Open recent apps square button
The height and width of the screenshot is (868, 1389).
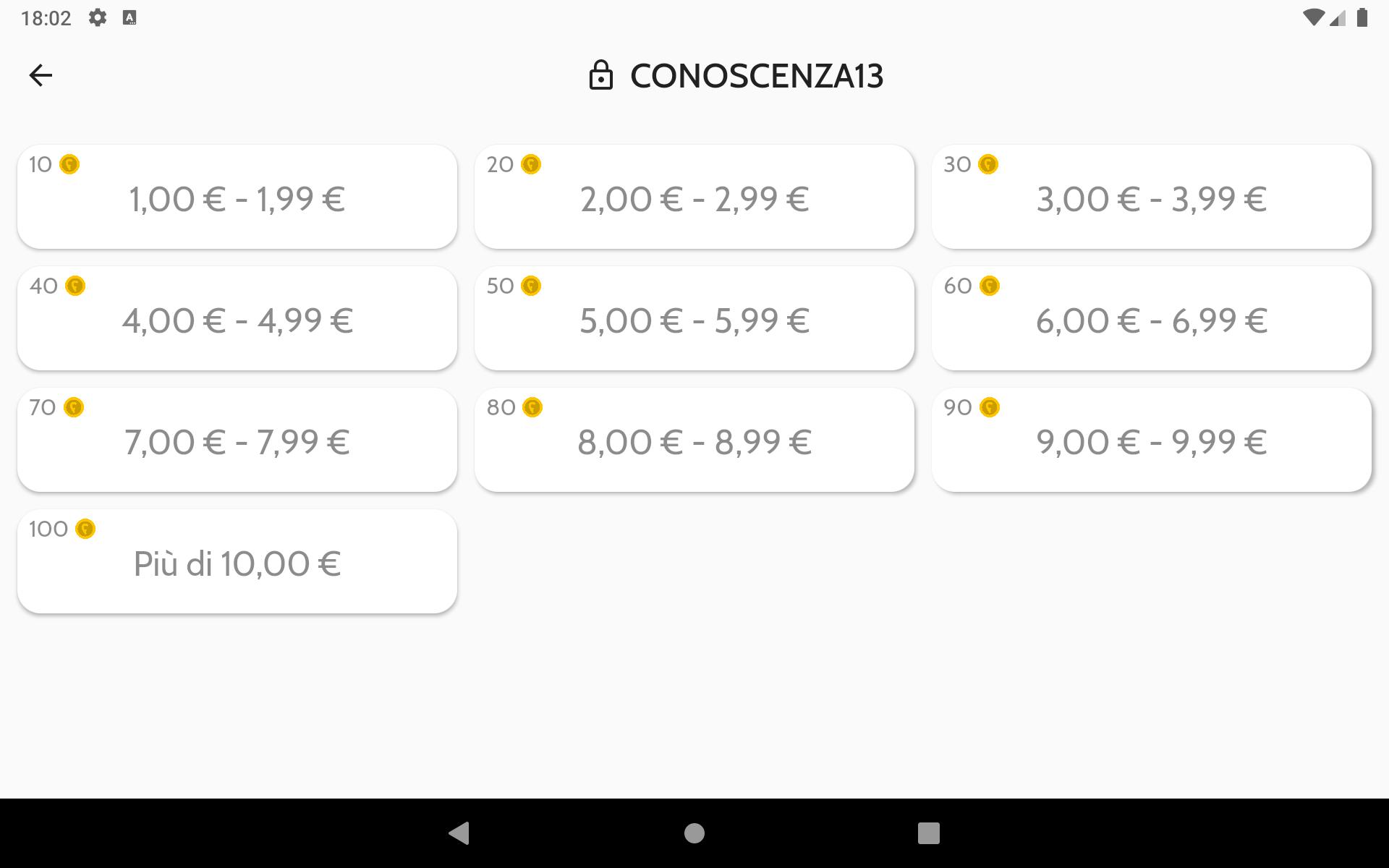tap(929, 833)
